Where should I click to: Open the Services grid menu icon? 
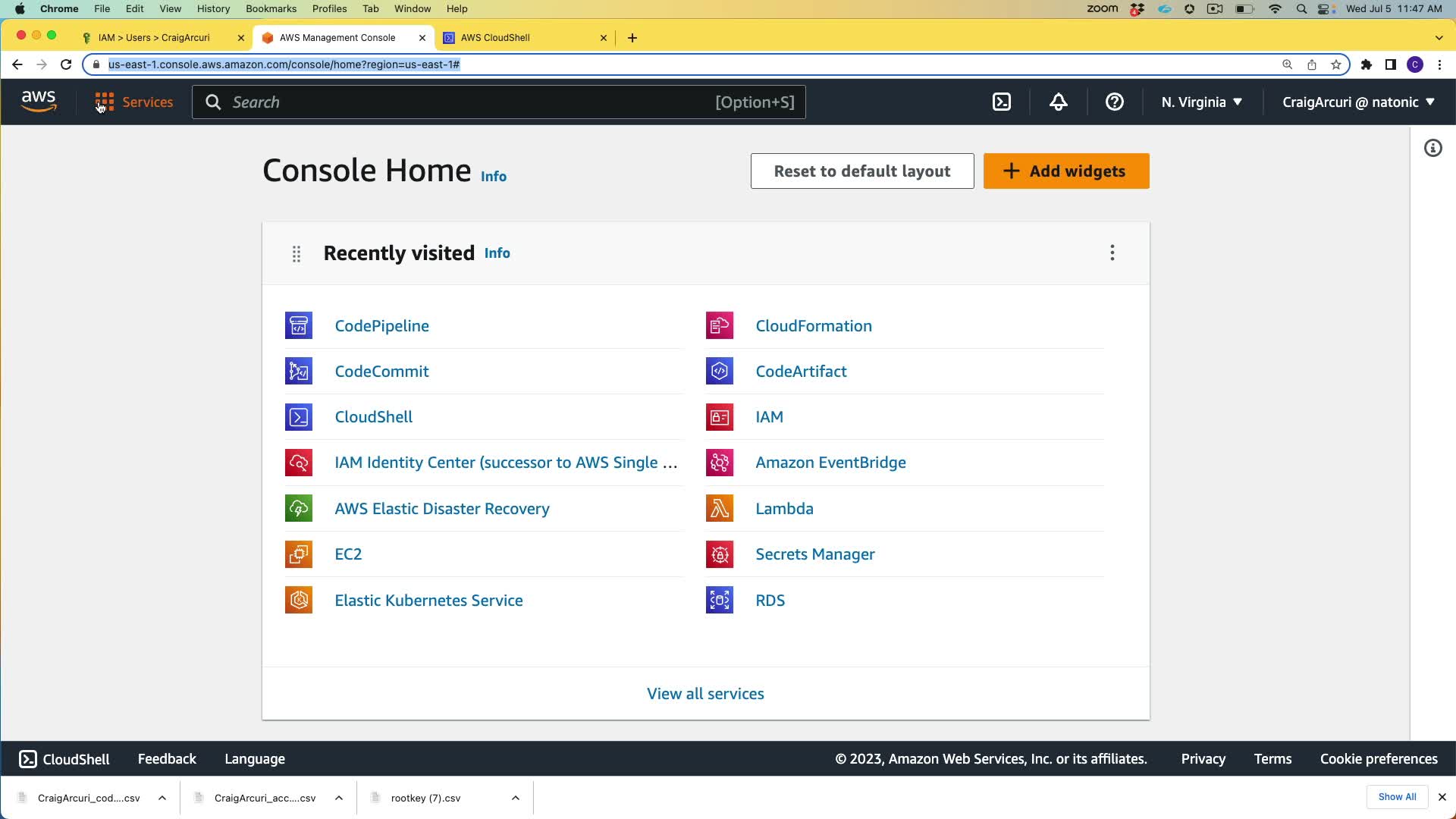click(x=105, y=102)
